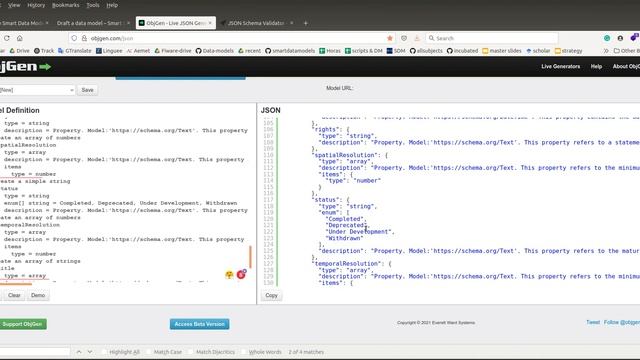
Task: Open the History menu
Action: coord(36,5)
